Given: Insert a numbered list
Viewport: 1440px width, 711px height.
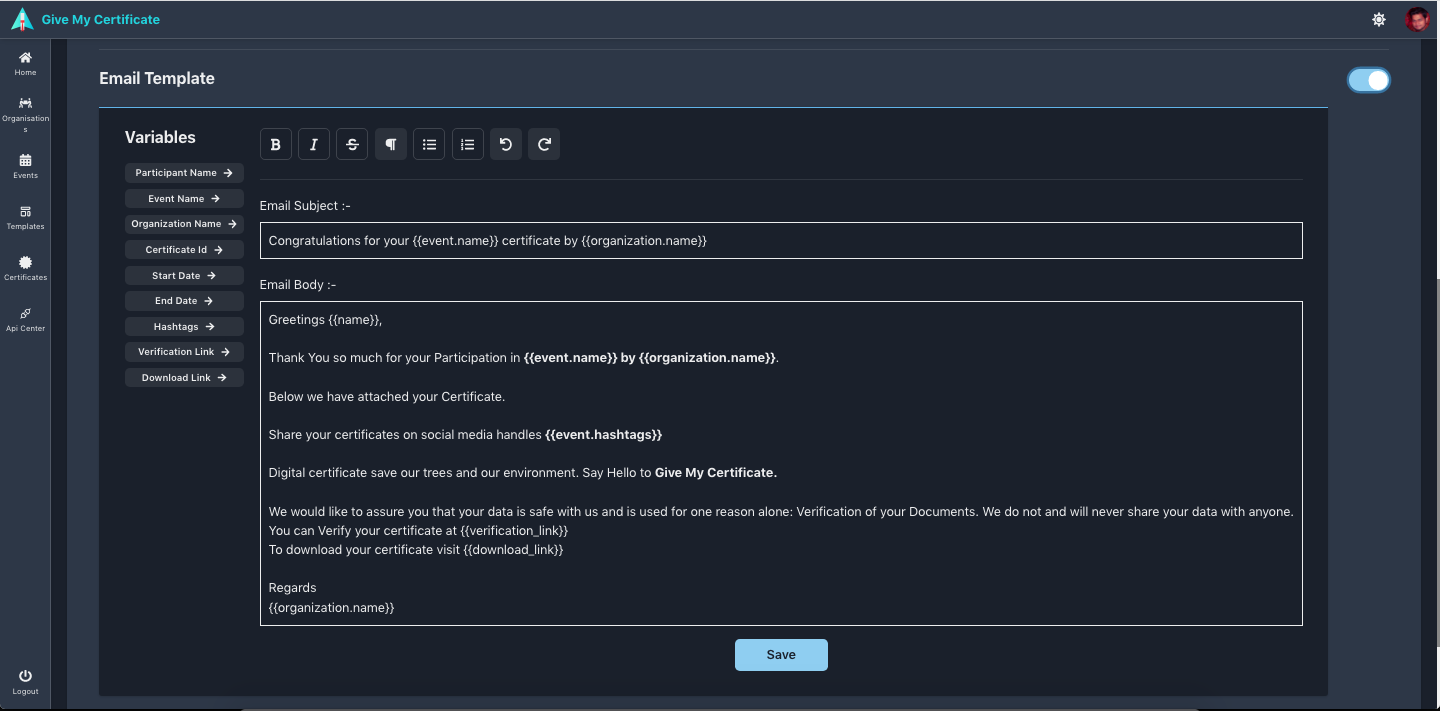Looking at the screenshot, I should (467, 144).
